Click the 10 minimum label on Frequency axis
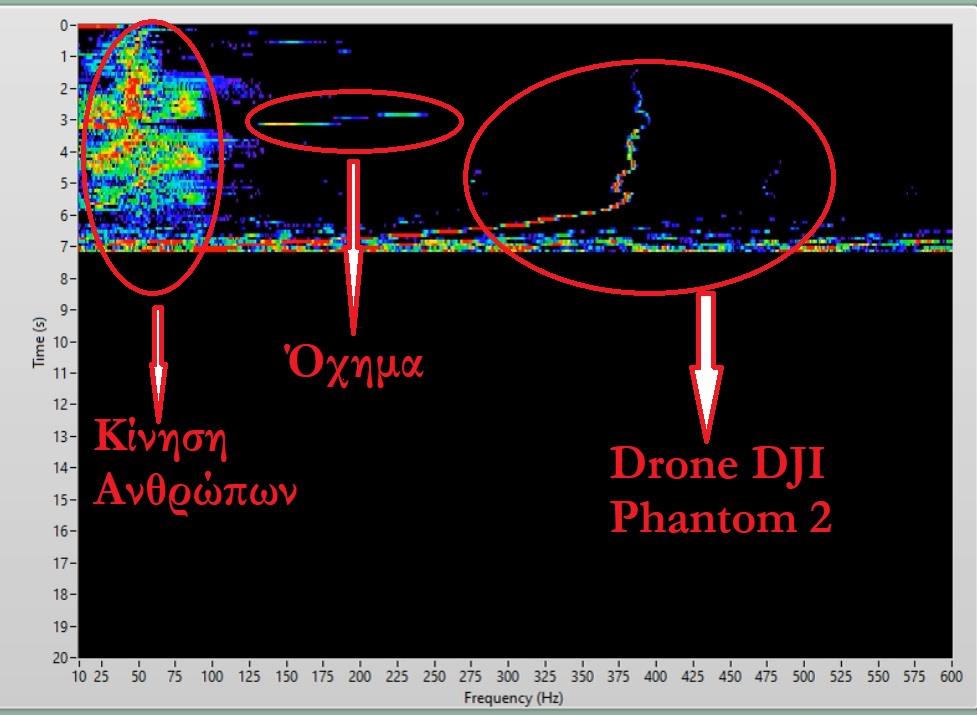The height and width of the screenshot is (715, 977). tap(80, 677)
